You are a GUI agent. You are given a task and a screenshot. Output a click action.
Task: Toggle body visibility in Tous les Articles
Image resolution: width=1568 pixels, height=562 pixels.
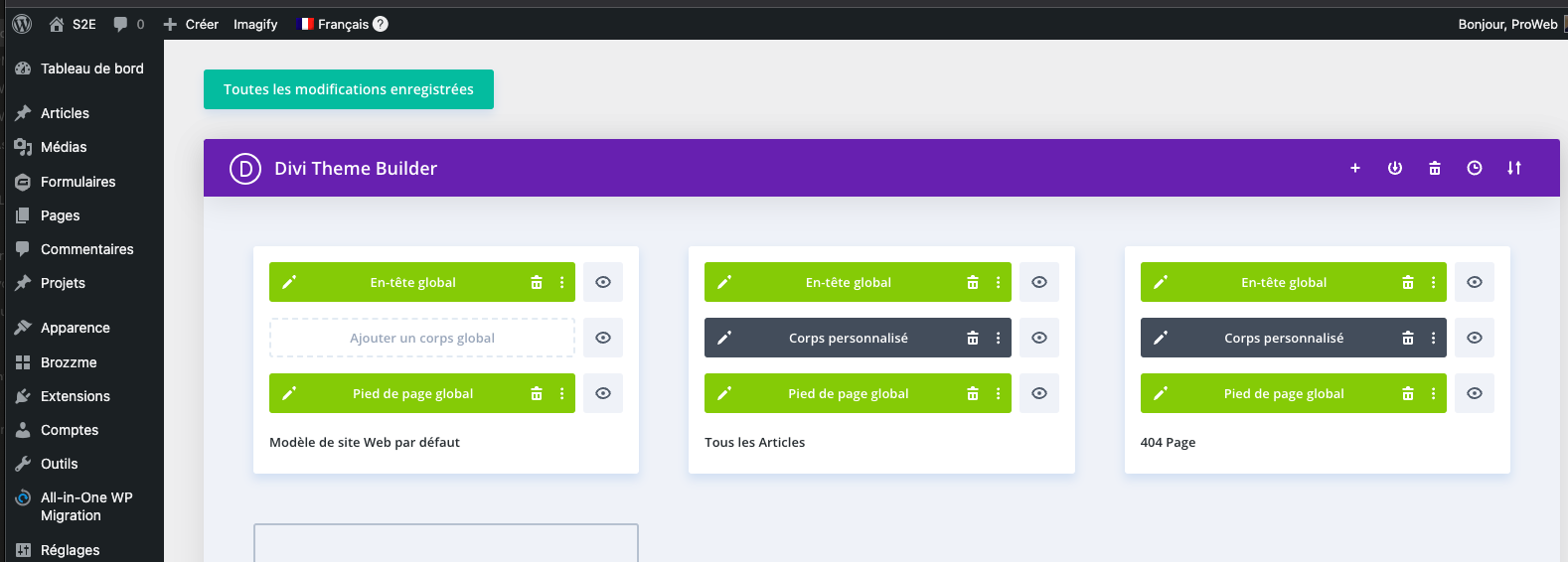point(1039,338)
